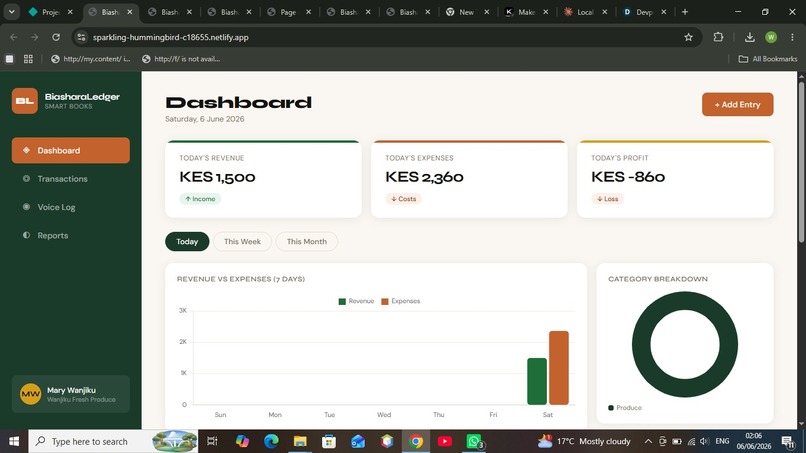The image size is (806, 453).
Task: Open the weather widget 17°C Mostly cloudy
Action: tap(584, 441)
